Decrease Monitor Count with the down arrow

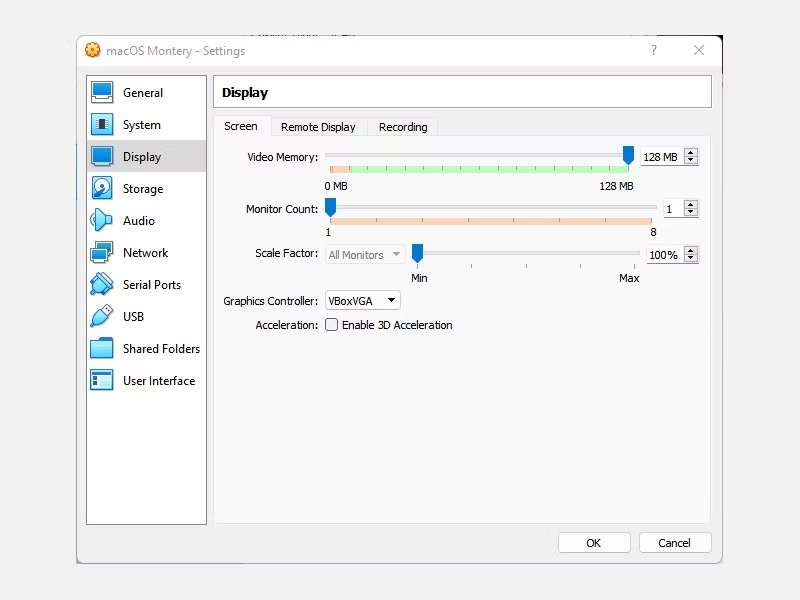(691, 212)
